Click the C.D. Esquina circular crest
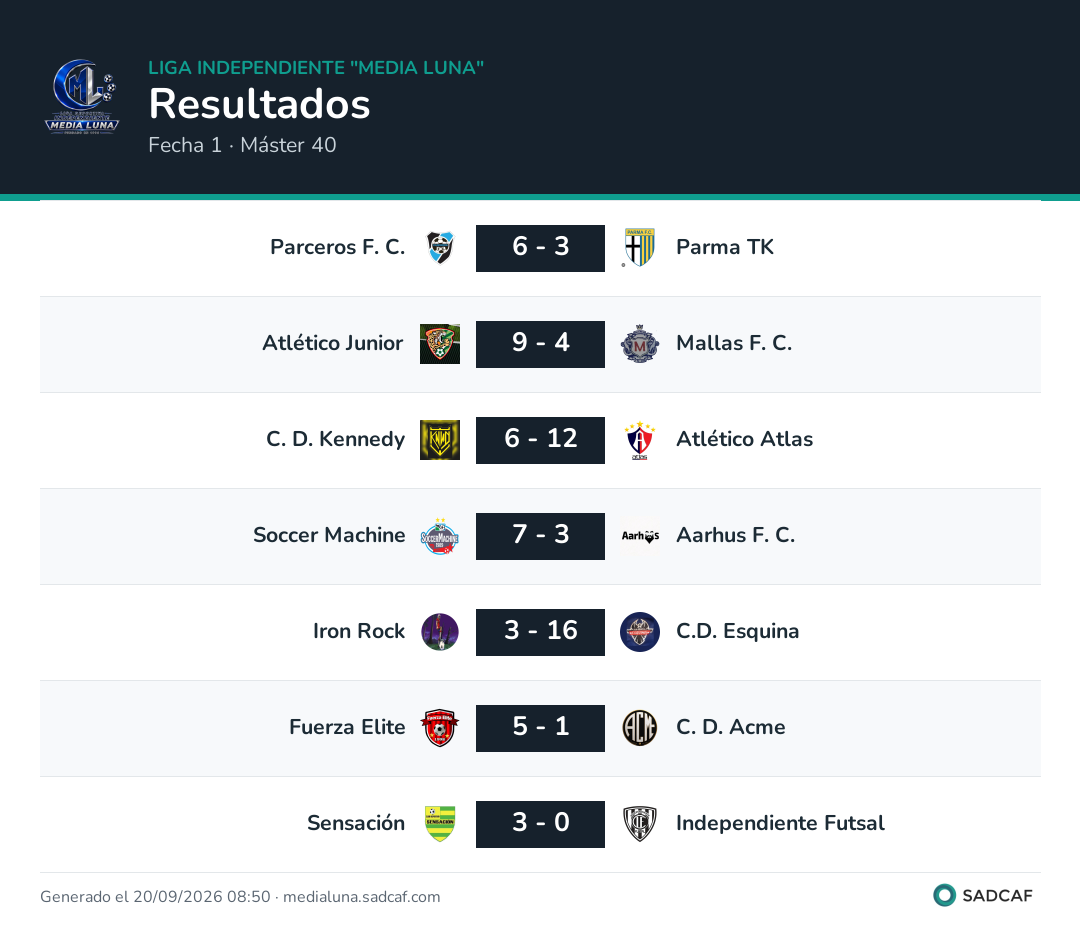Screen dimensions: 1080x948 pyautogui.click(x=640, y=632)
